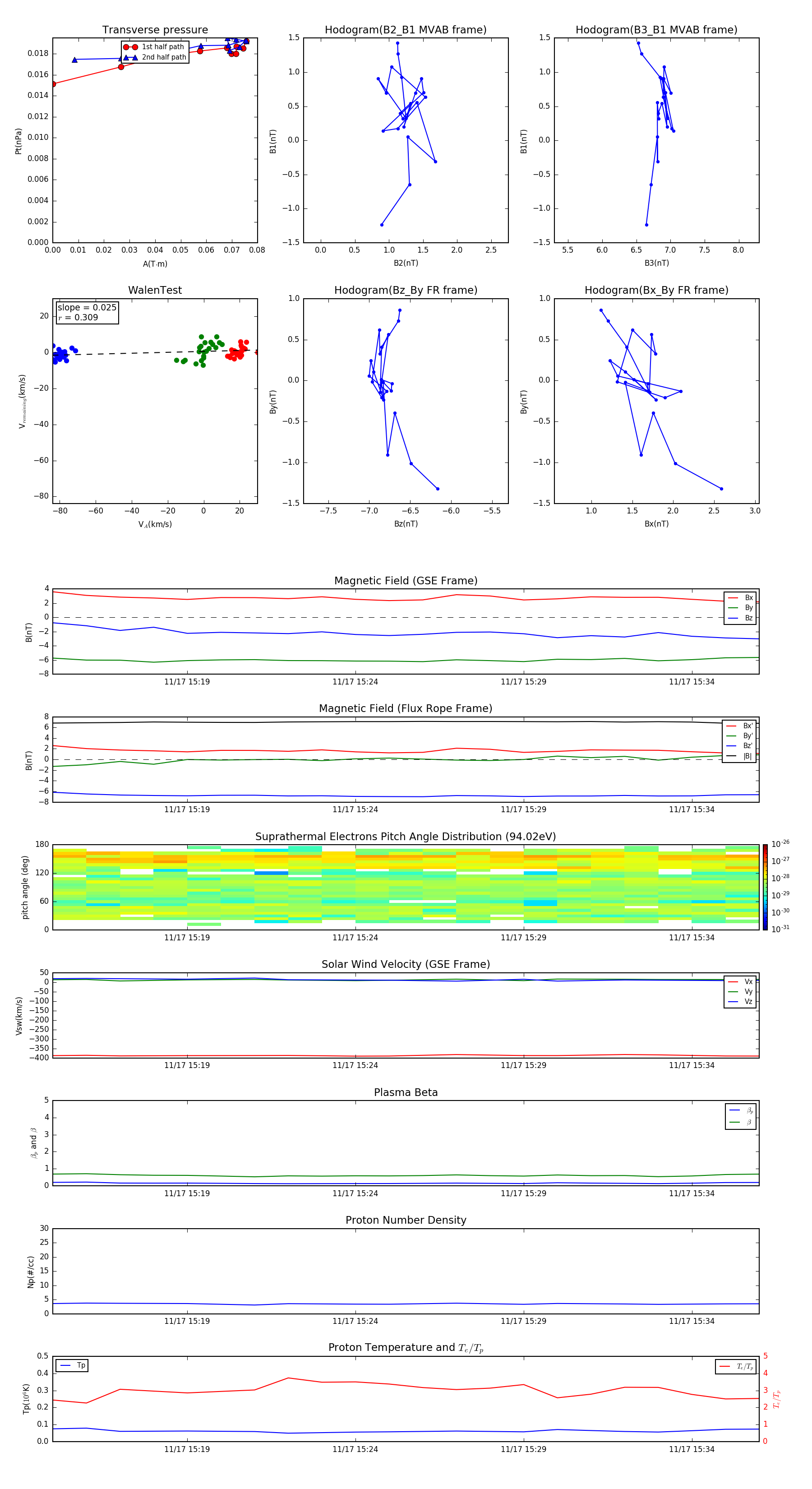Click the "Hodogram(B2_B1 MVAB frame)" title
The height and width of the screenshot is (1489, 812).
pos(406,30)
